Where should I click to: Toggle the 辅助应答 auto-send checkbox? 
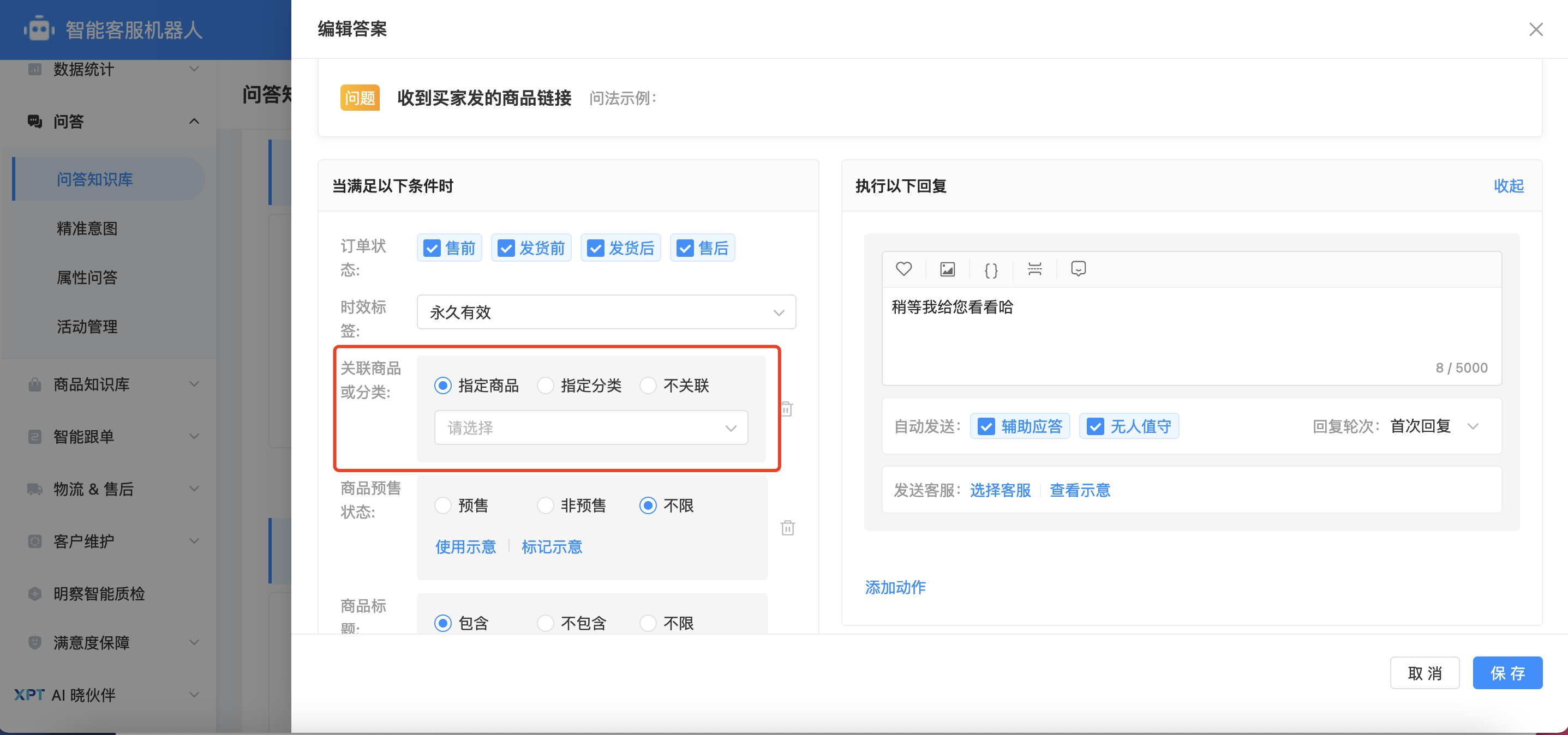pos(986,426)
